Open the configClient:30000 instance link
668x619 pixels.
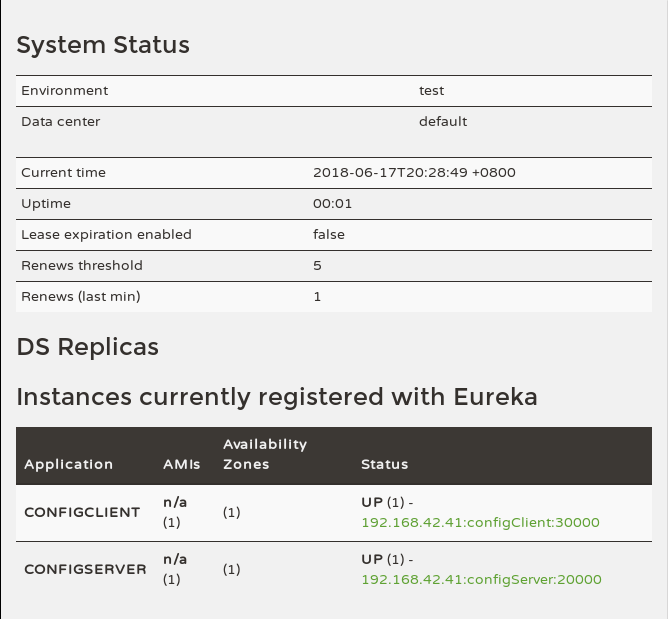tap(479, 522)
